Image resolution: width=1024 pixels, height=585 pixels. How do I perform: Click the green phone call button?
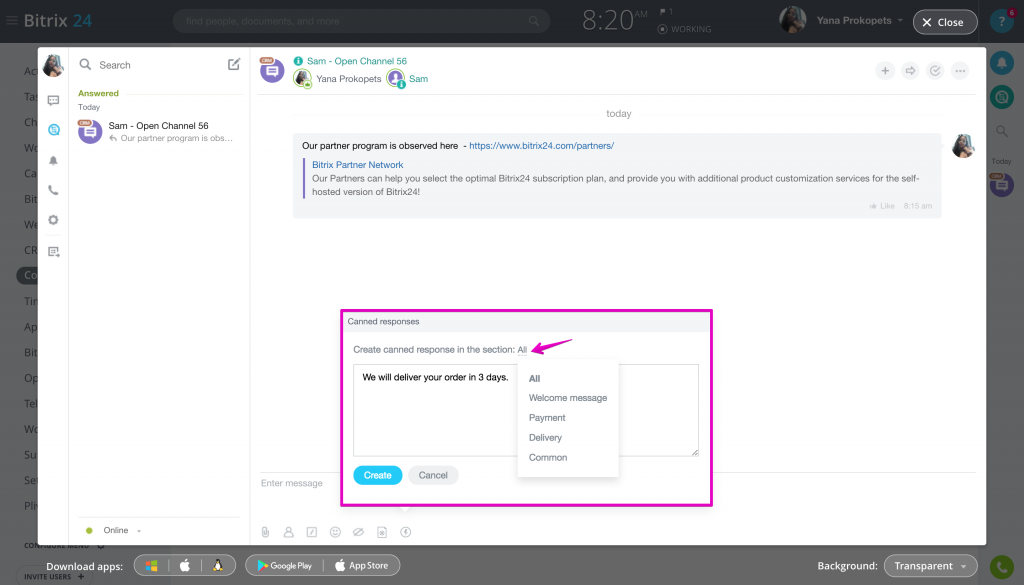point(1002,566)
